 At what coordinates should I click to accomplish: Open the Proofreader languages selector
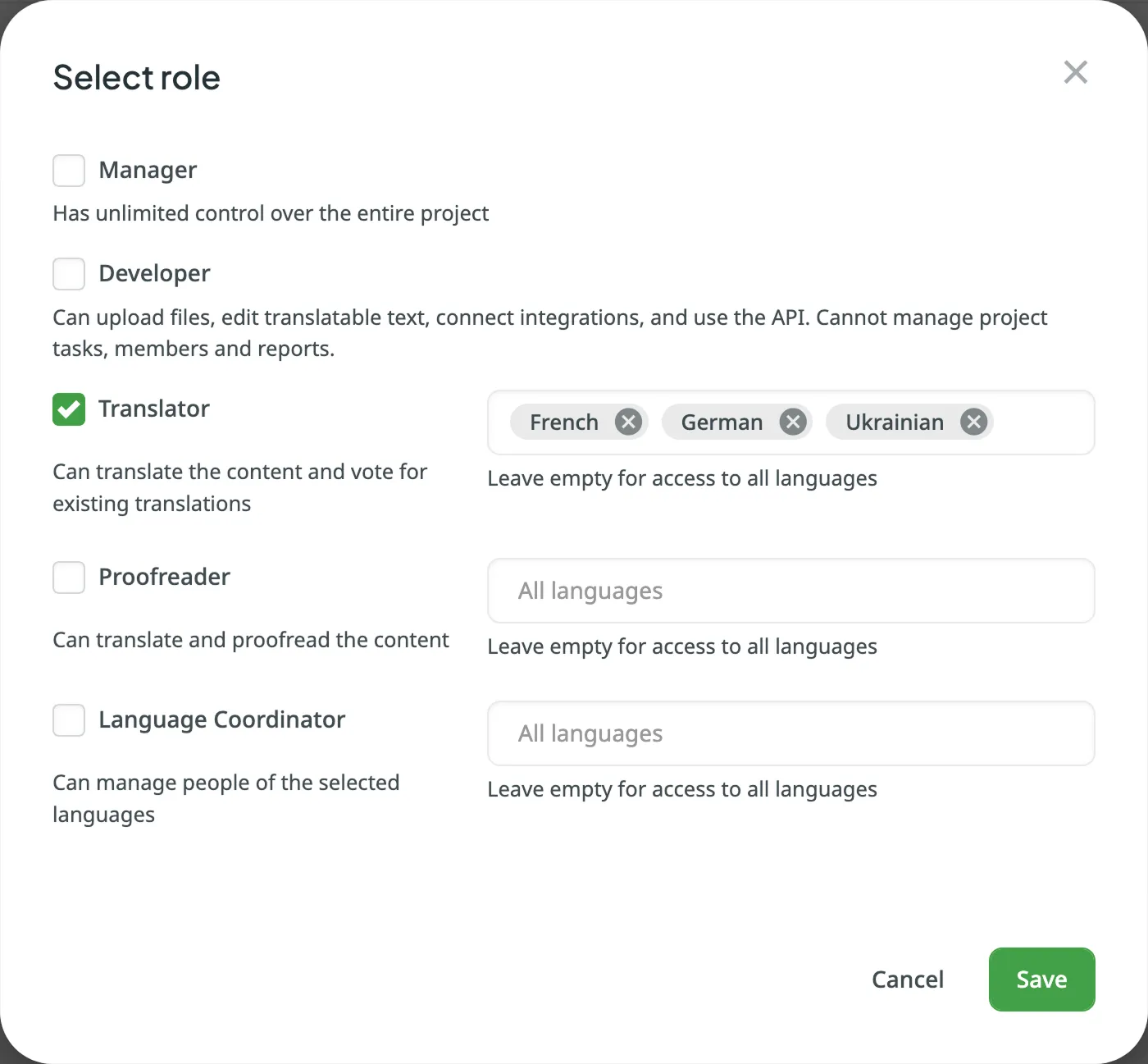coord(790,591)
